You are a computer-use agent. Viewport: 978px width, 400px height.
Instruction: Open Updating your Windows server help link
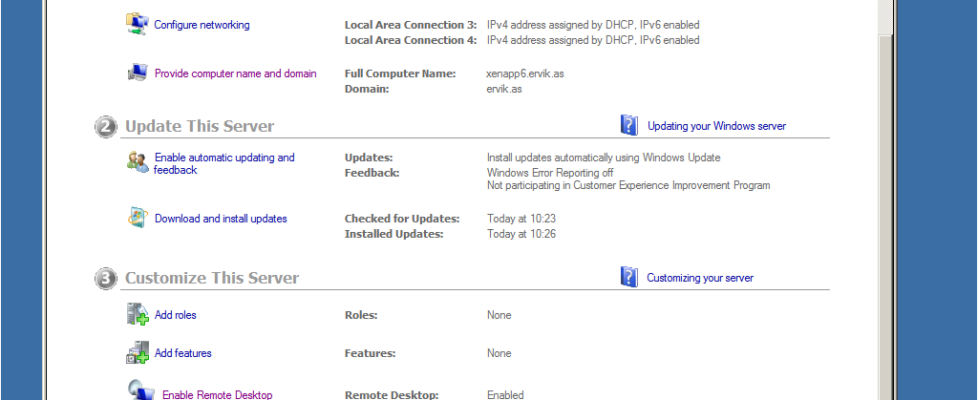[716, 126]
